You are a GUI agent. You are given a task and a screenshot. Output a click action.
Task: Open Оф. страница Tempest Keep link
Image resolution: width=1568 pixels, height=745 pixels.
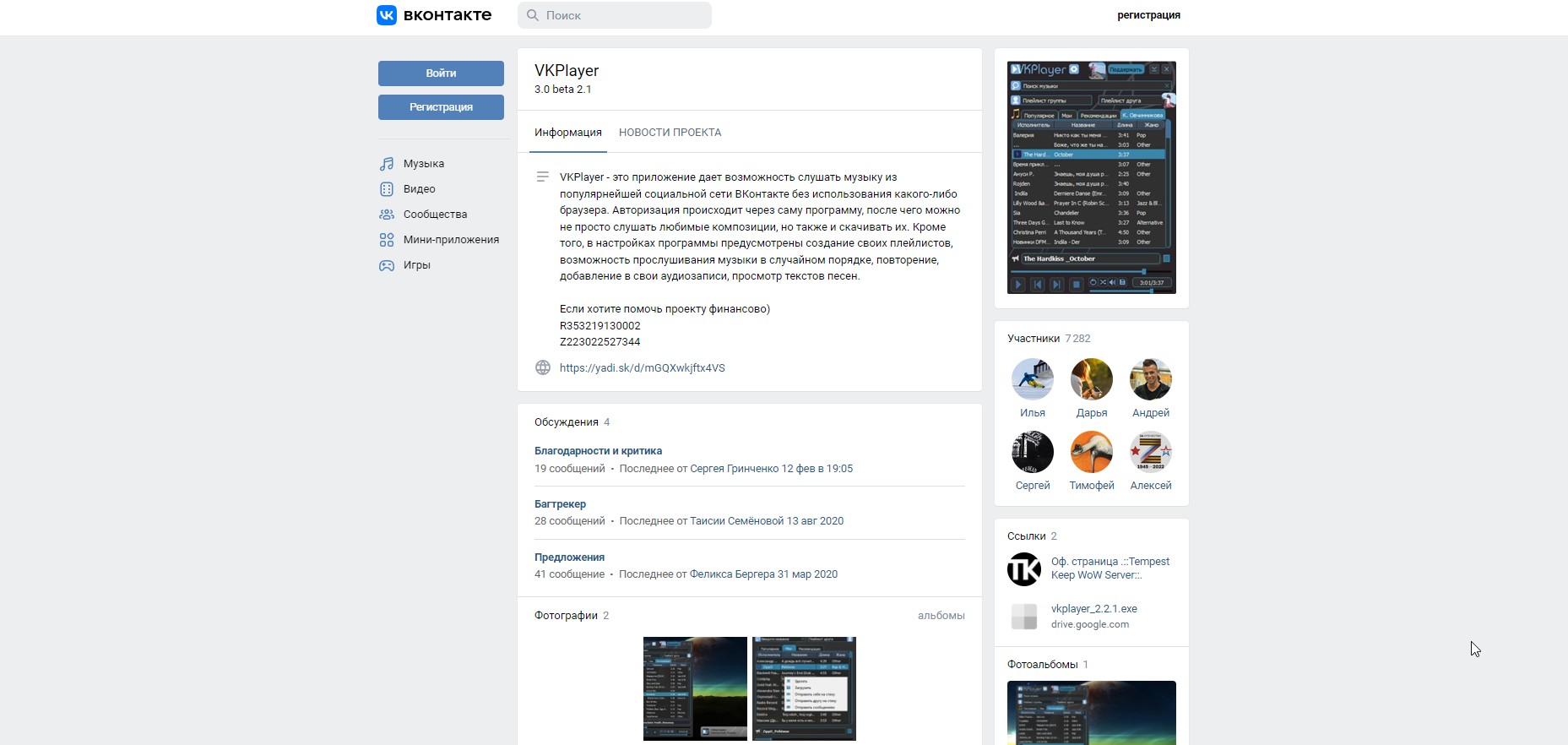1110,568
